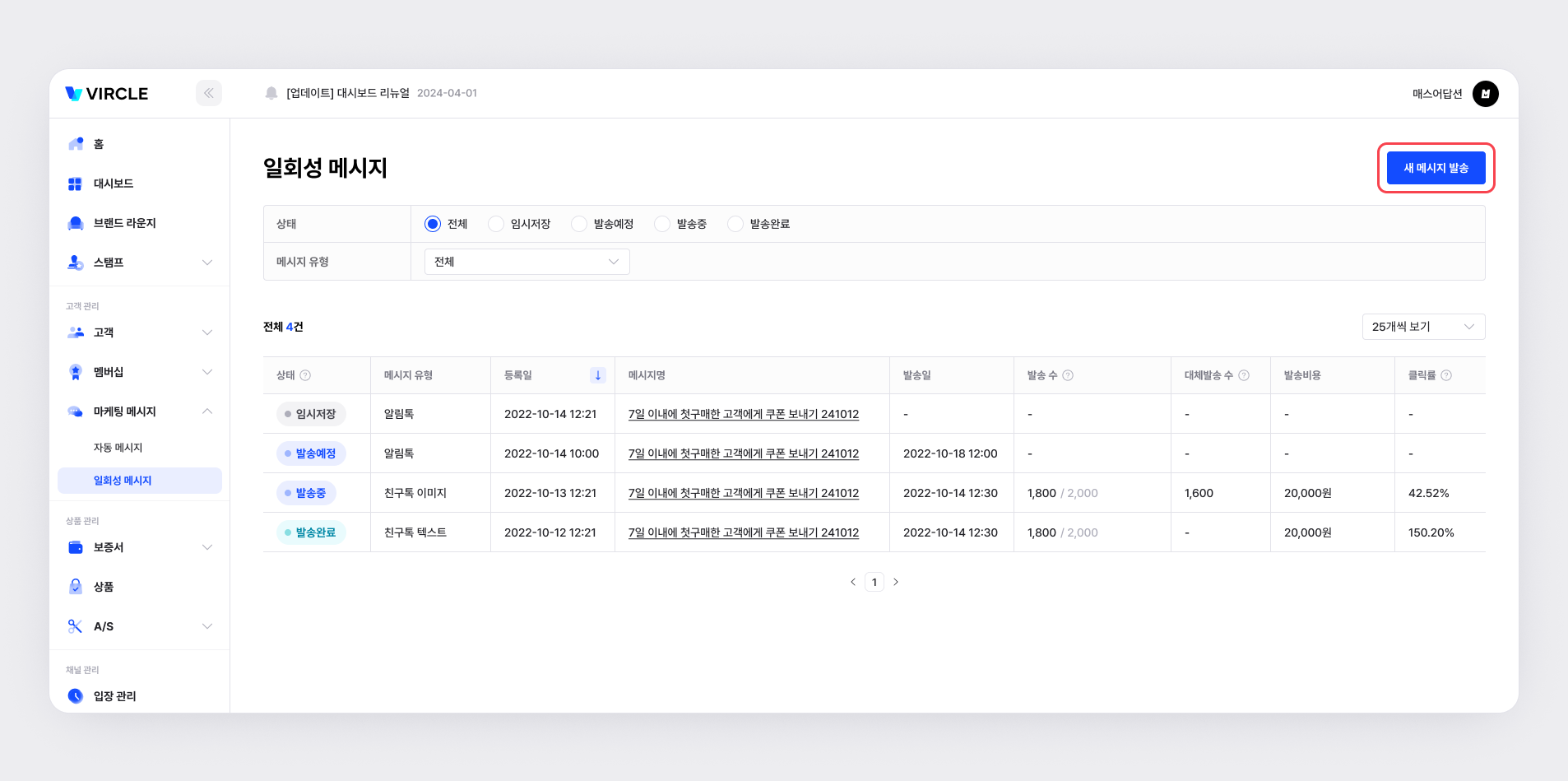
Task: Click the help icon beside 발송 수
Action: [1068, 375]
